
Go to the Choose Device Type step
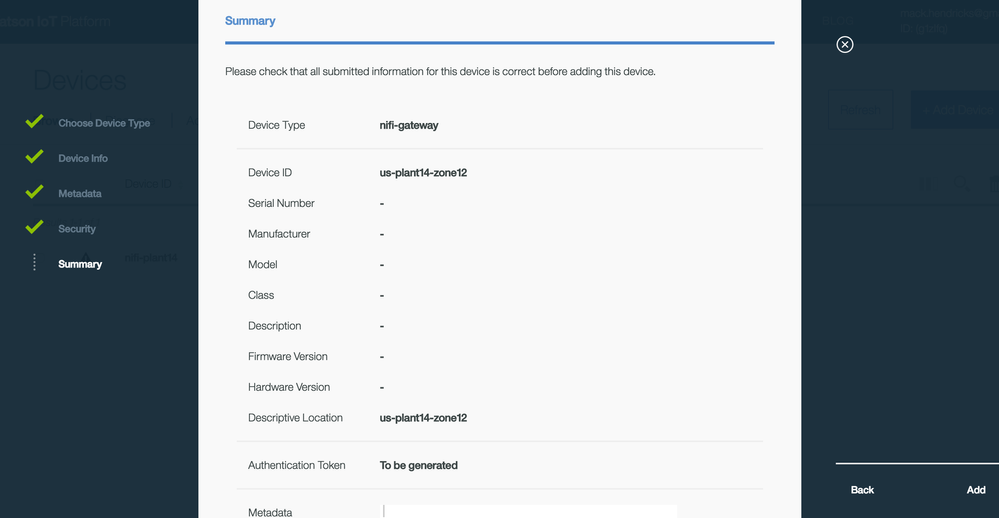tap(104, 123)
